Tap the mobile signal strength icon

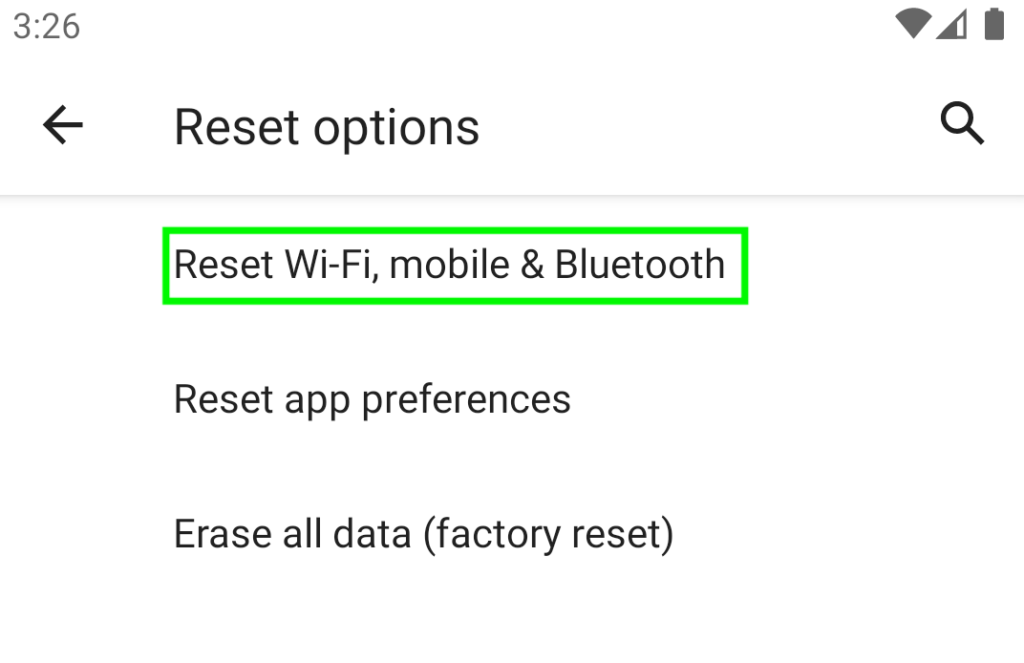point(950,27)
